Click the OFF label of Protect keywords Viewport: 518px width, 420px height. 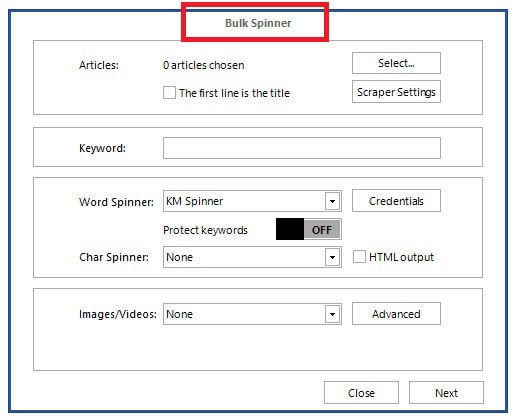(322, 230)
